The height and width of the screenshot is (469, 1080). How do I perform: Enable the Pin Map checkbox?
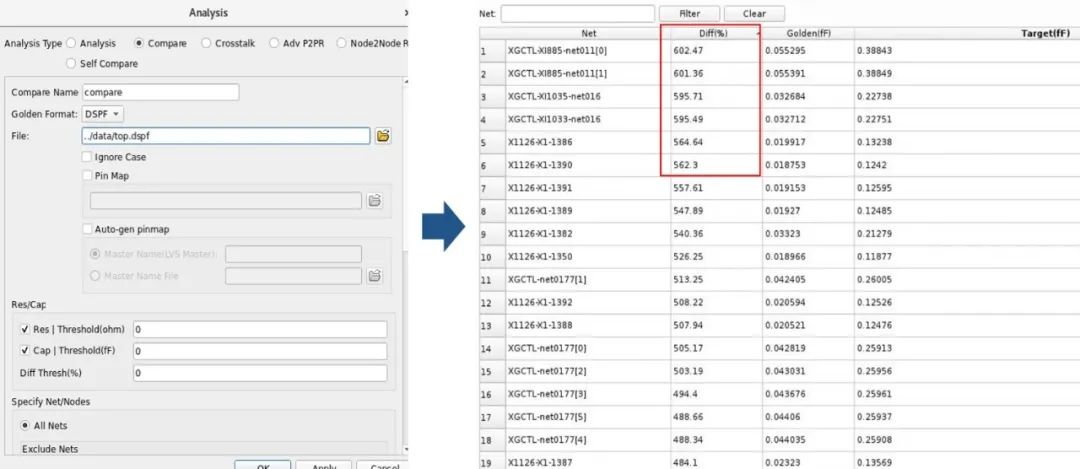87,176
